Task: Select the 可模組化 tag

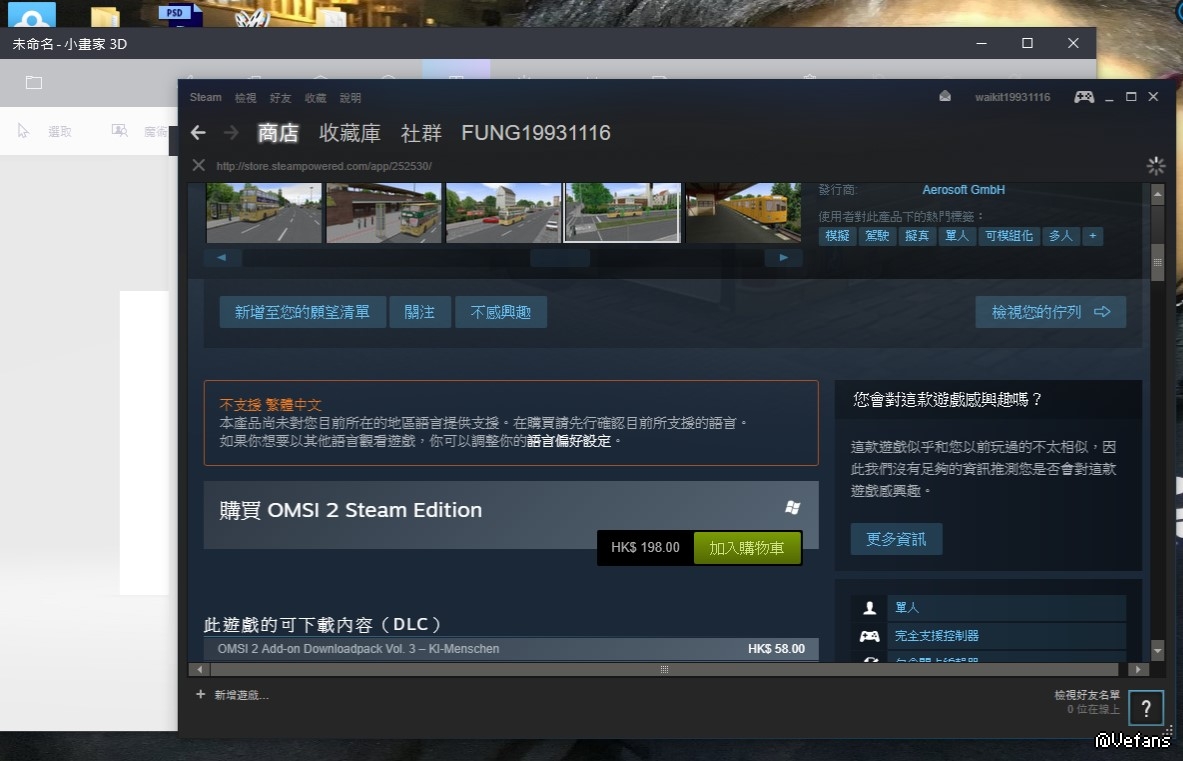Action: point(1009,236)
